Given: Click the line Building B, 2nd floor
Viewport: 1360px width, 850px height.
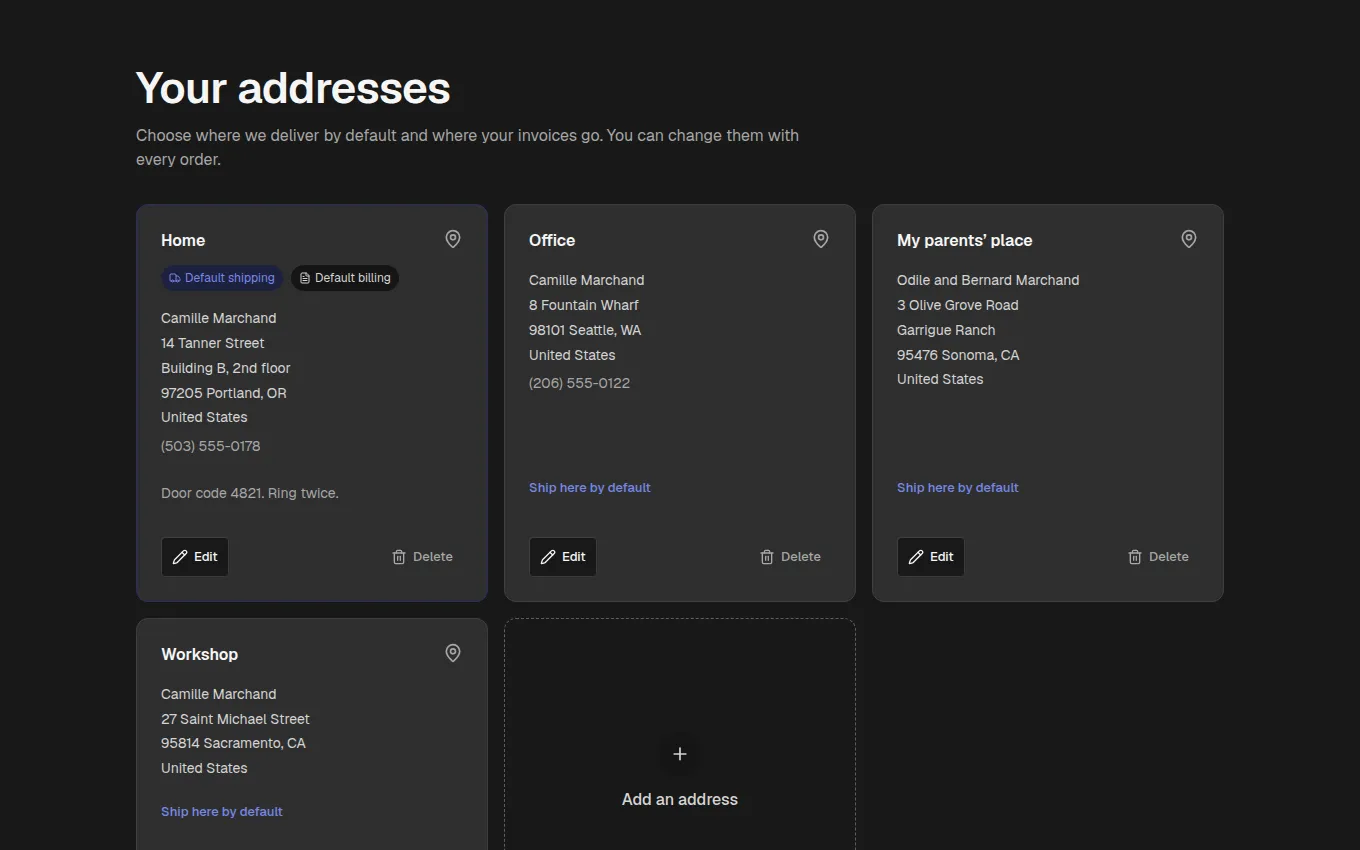Looking at the screenshot, I should [226, 368].
